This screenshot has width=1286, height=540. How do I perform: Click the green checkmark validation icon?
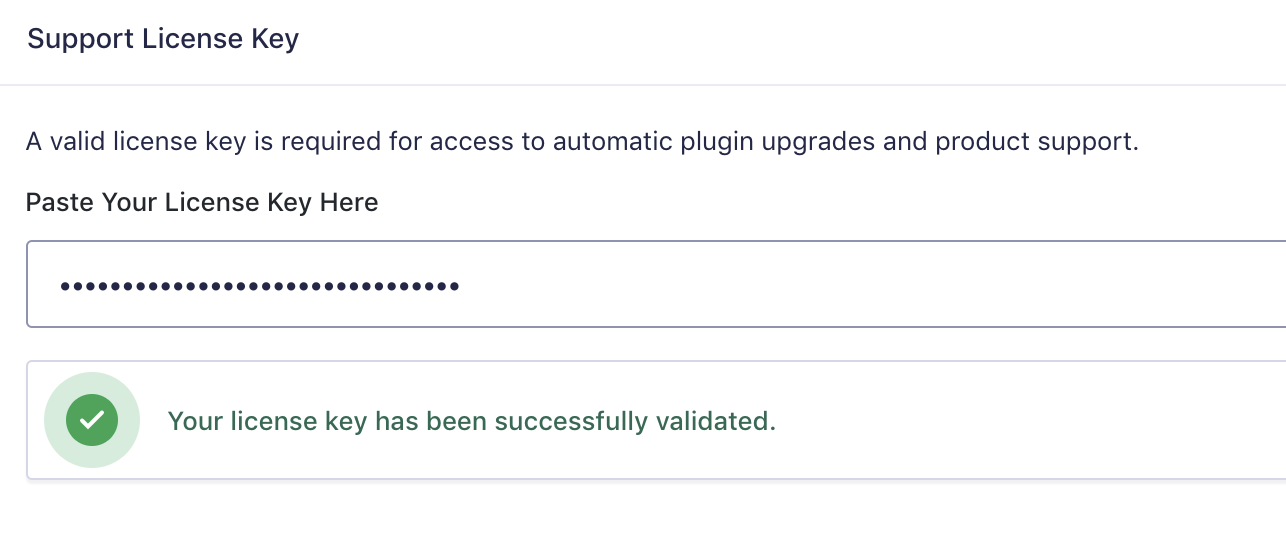point(92,420)
